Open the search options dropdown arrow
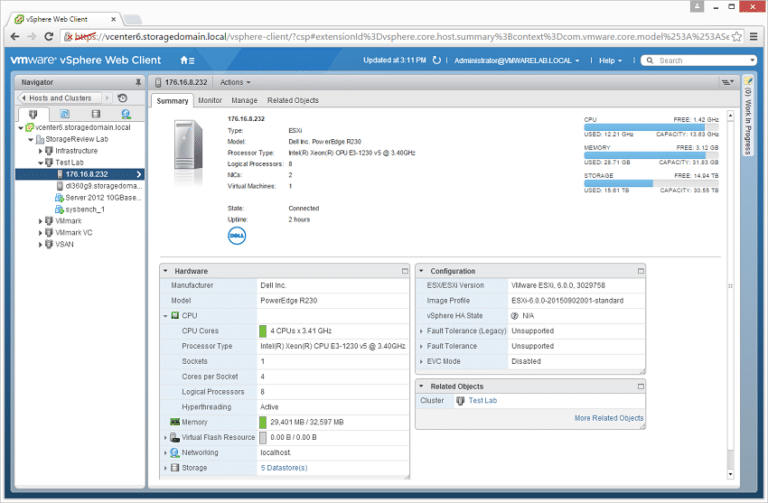This screenshot has height=503, width=768. click(x=752, y=60)
